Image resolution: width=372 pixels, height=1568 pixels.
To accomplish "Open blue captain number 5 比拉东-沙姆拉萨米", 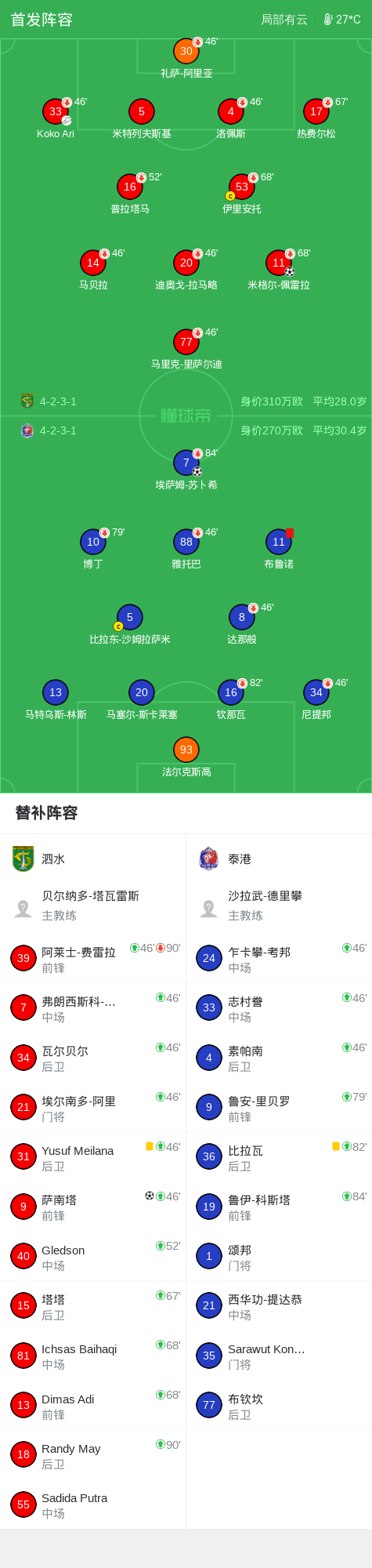I will (x=130, y=617).
